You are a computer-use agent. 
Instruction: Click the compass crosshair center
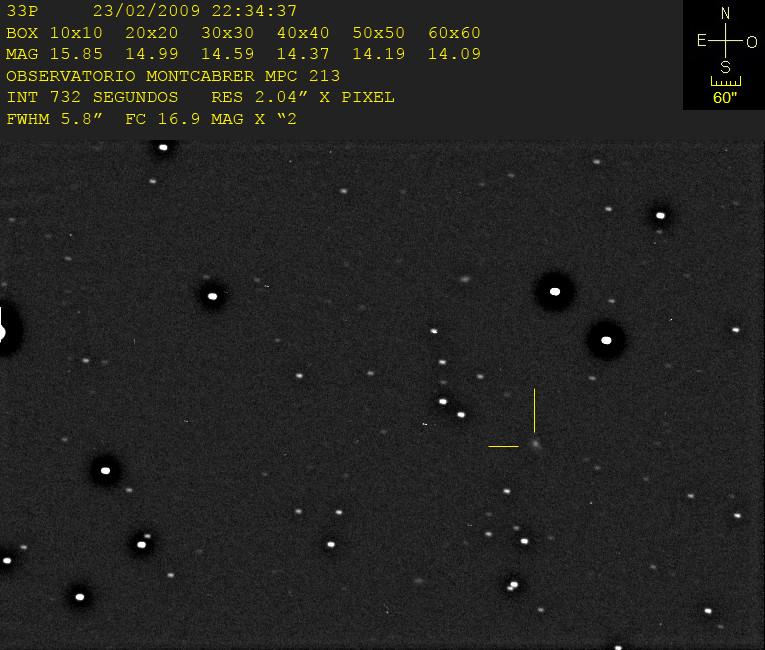(725, 40)
